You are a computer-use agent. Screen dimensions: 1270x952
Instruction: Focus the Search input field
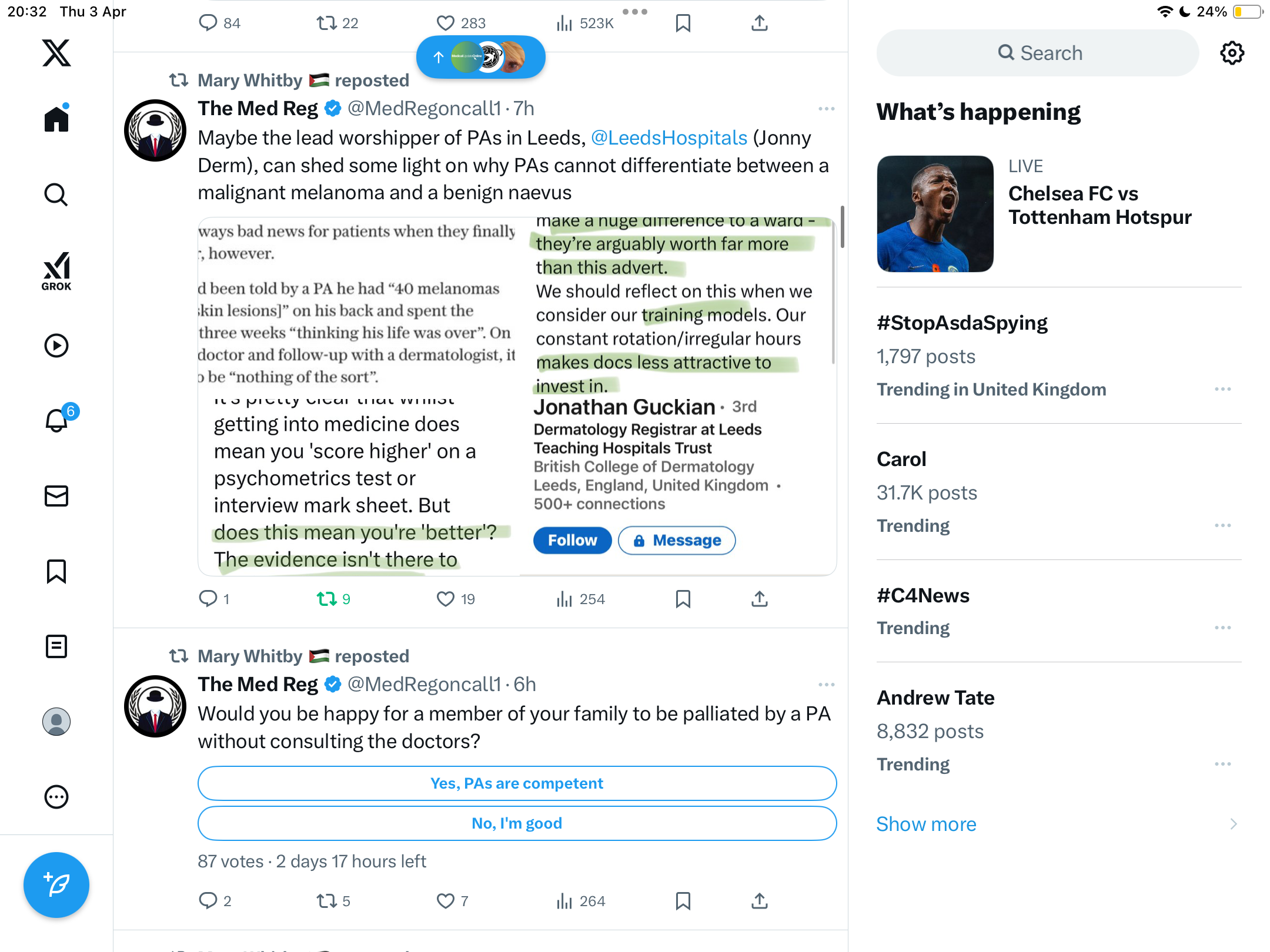click(x=1037, y=53)
